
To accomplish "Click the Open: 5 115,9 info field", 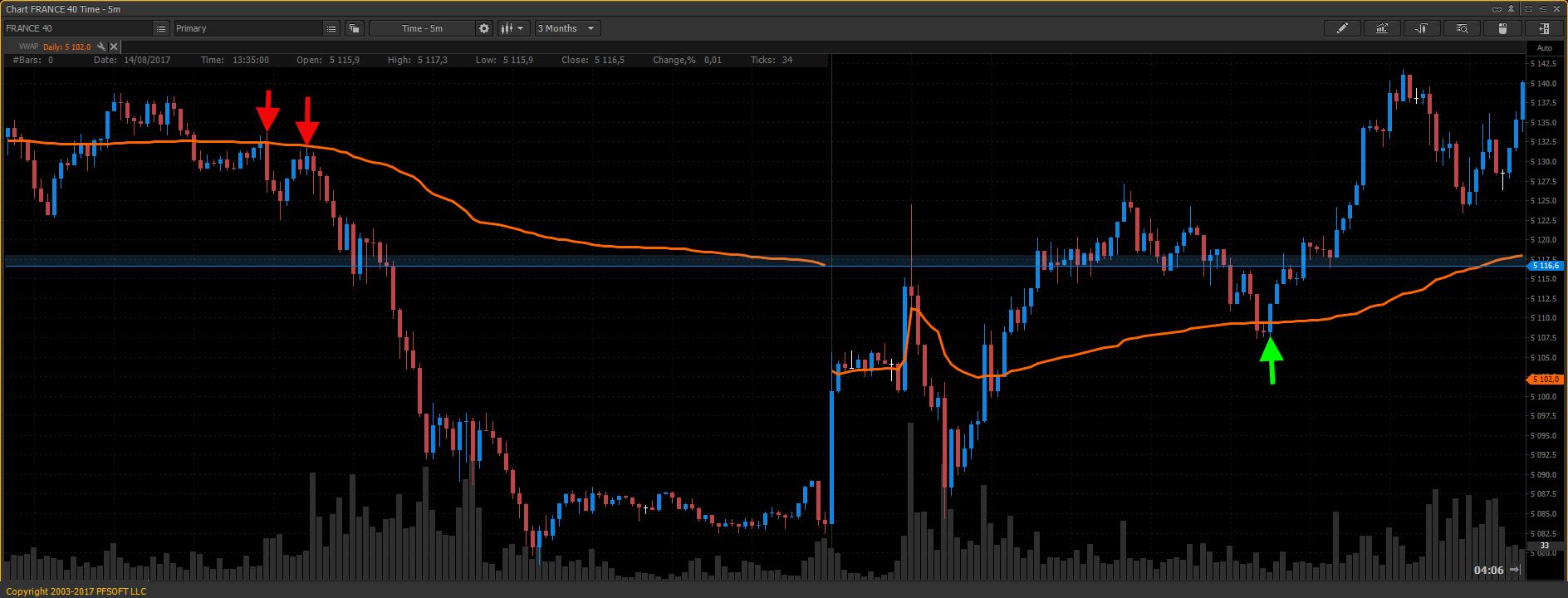I will (328, 60).
